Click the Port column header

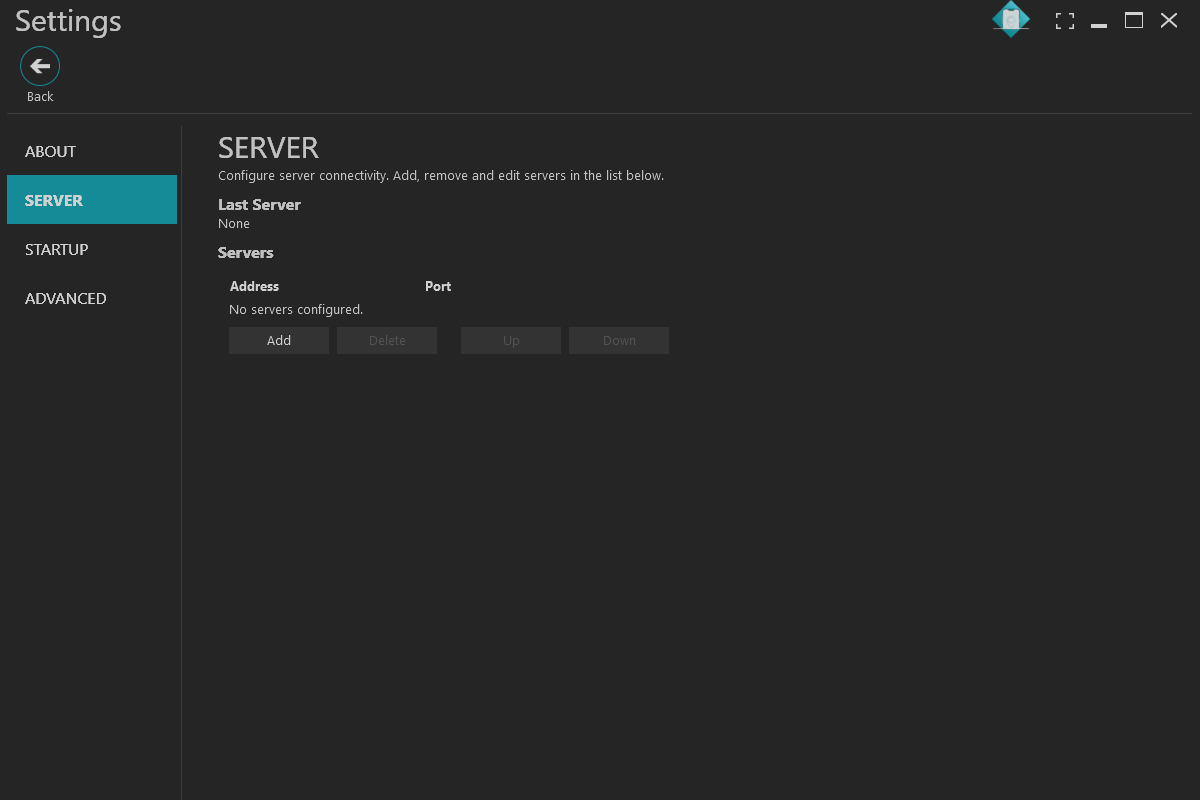point(438,286)
